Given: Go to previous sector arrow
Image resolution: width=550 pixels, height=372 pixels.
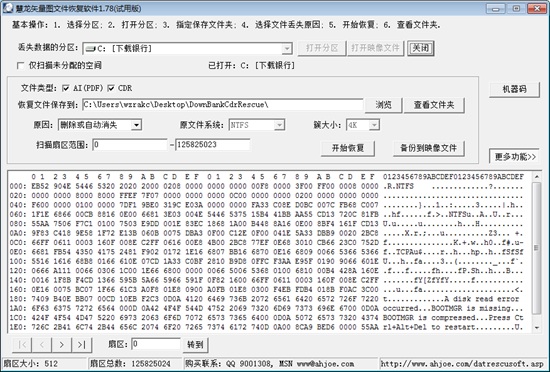Looking at the screenshot, I should click(x=41, y=345).
